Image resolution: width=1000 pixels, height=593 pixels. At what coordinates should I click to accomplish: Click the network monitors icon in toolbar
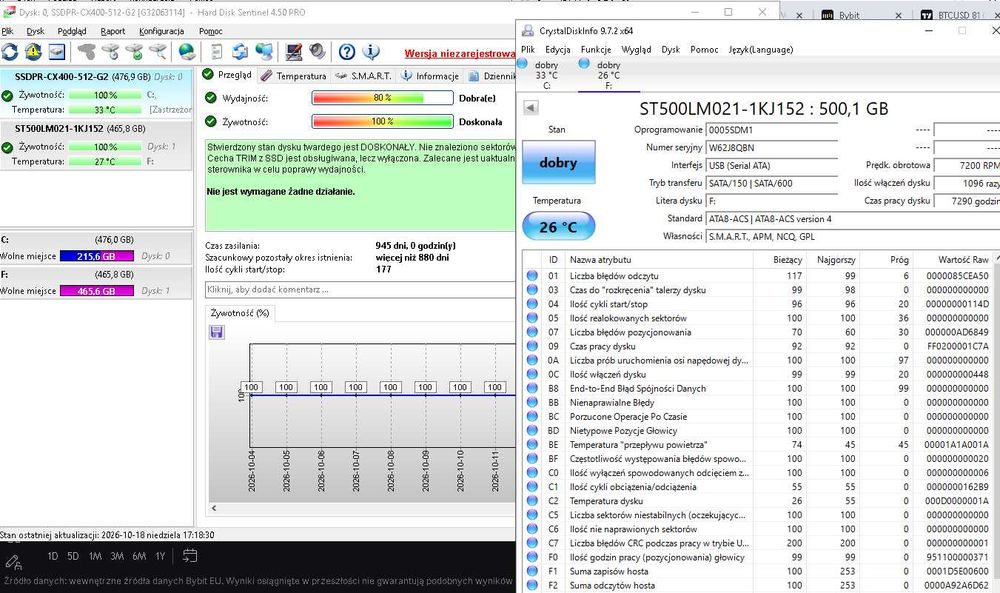point(264,52)
